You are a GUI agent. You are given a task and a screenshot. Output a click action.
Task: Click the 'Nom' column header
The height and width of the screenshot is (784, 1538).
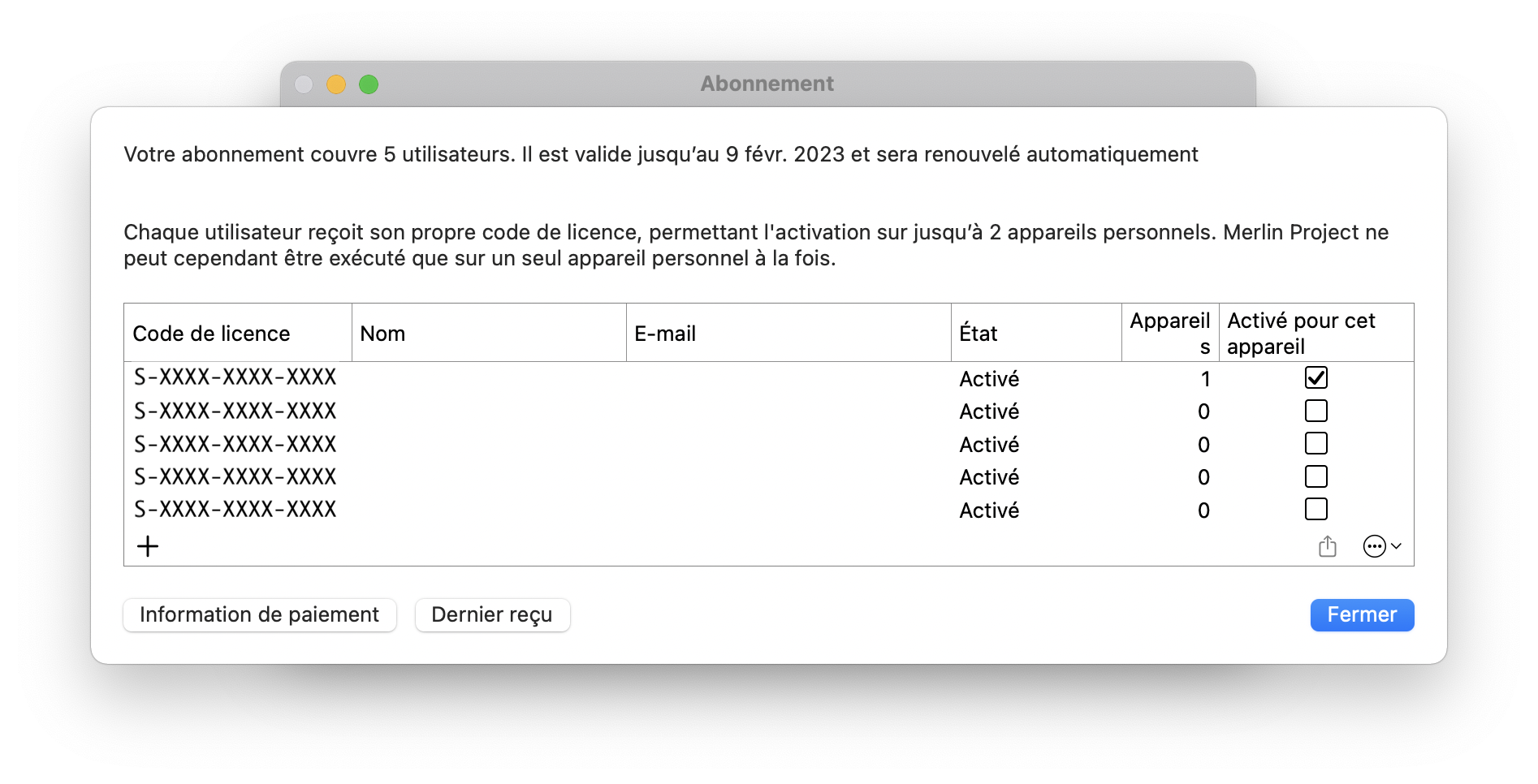pos(382,333)
